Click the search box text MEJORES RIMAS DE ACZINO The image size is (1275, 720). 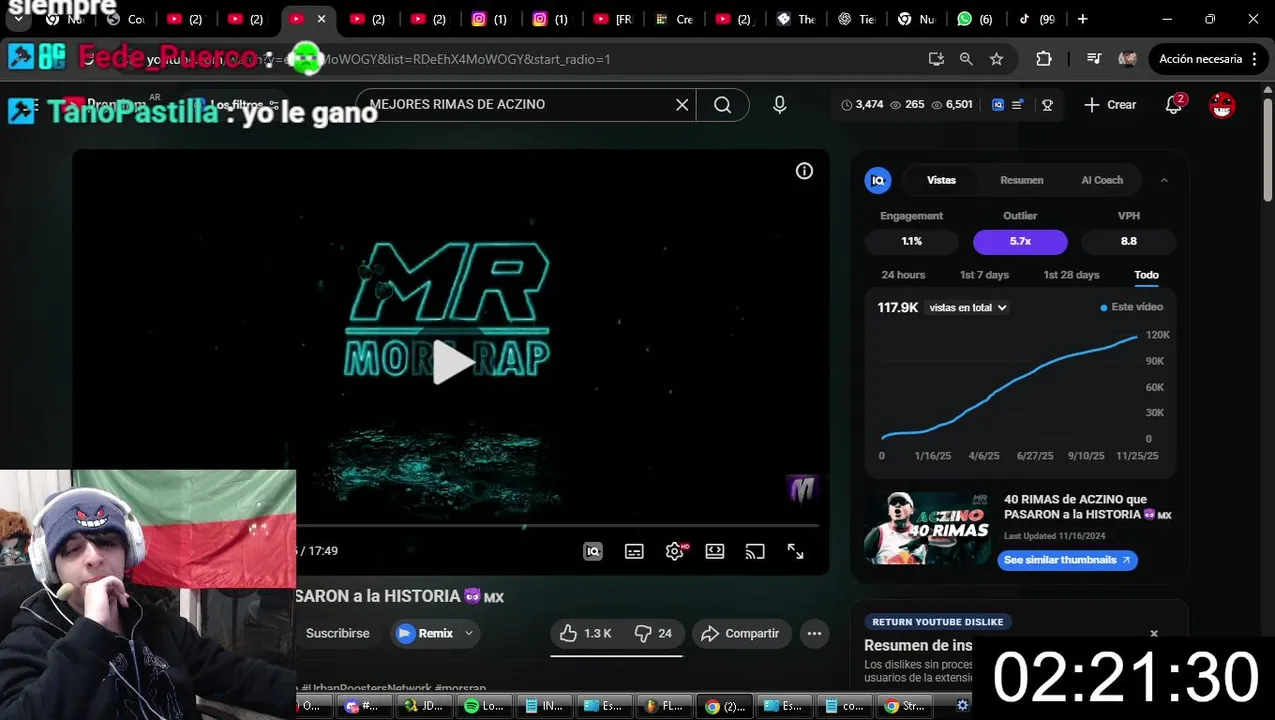(x=457, y=104)
